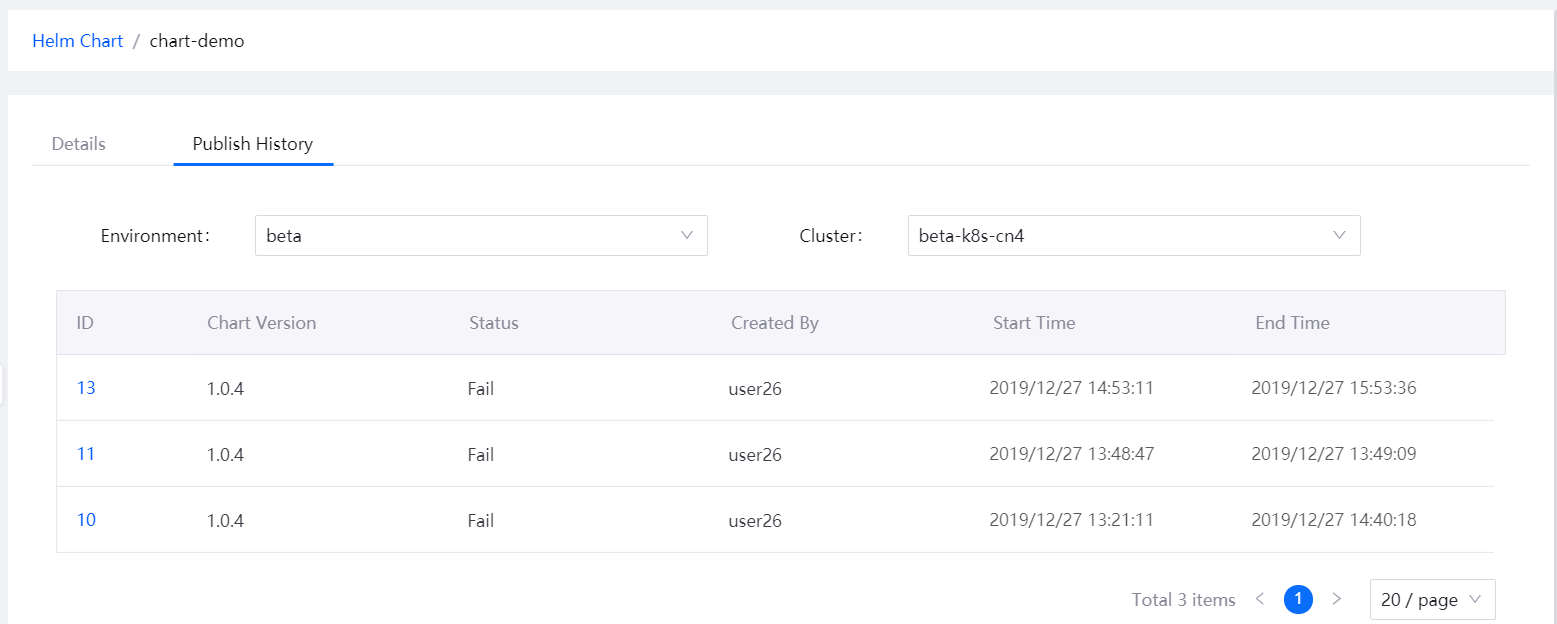Screen dimensions: 1557x624
Task: Select page 1 in pagination
Action: click(x=1298, y=599)
